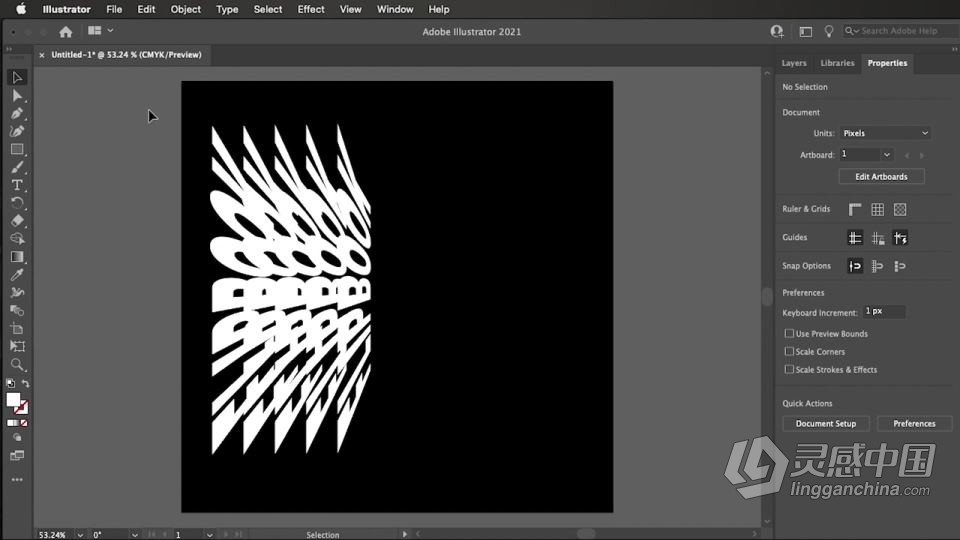960x540 pixels.
Task: Enable Scale Corners checkbox
Action: pos(789,351)
